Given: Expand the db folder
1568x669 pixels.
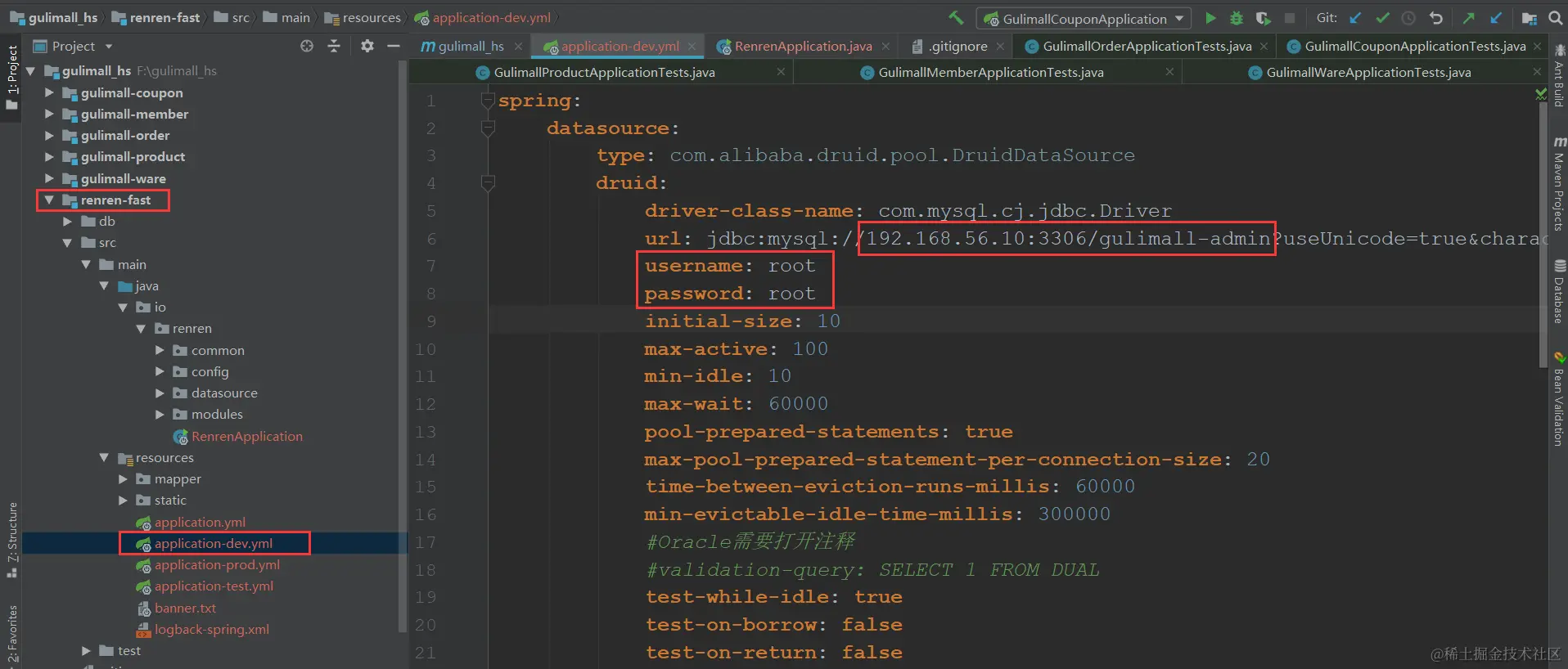Looking at the screenshot, I should pyautogui.click(x=68, y=221).
